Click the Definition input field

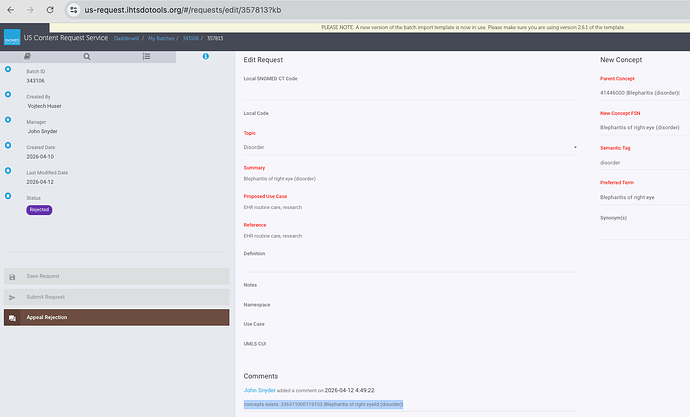tap(410, 265)
